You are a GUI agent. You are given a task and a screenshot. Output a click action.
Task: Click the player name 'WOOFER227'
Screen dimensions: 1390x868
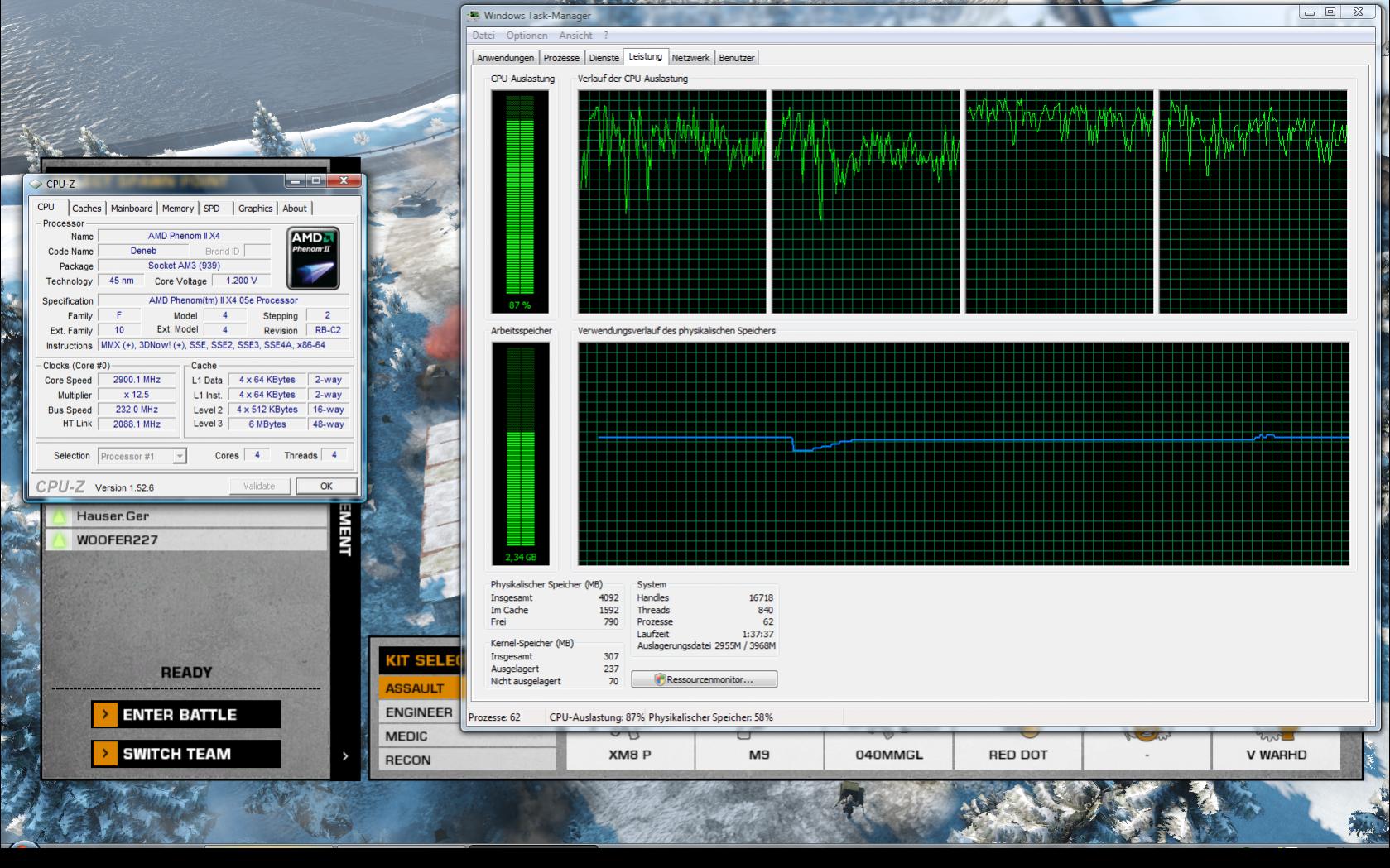click(117, 540)
